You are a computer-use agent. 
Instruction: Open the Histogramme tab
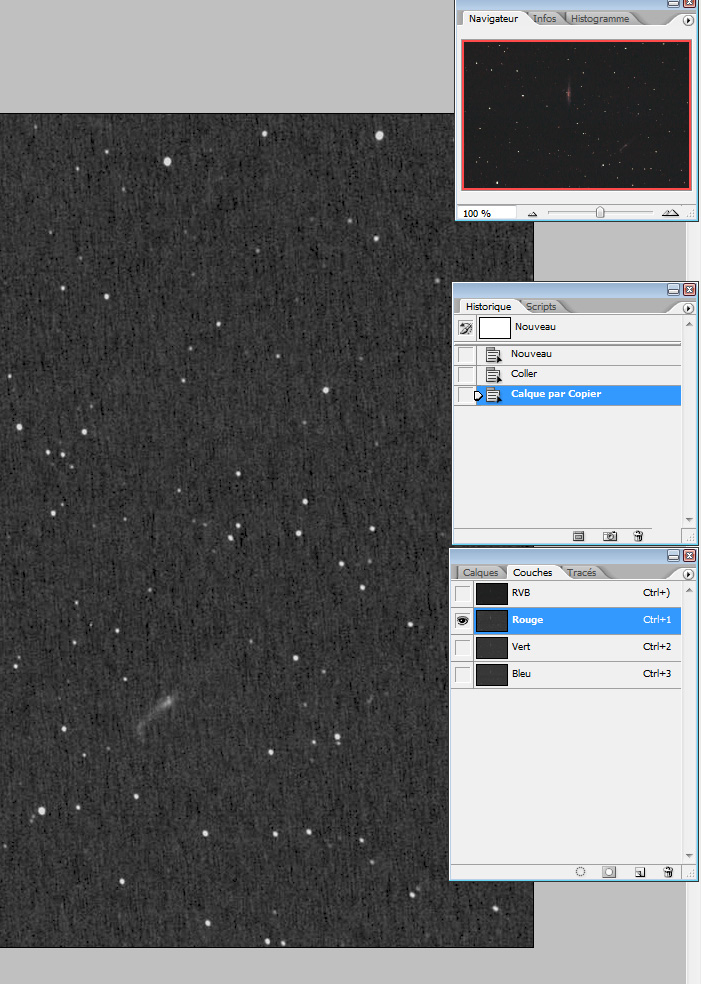click(599, 19)
